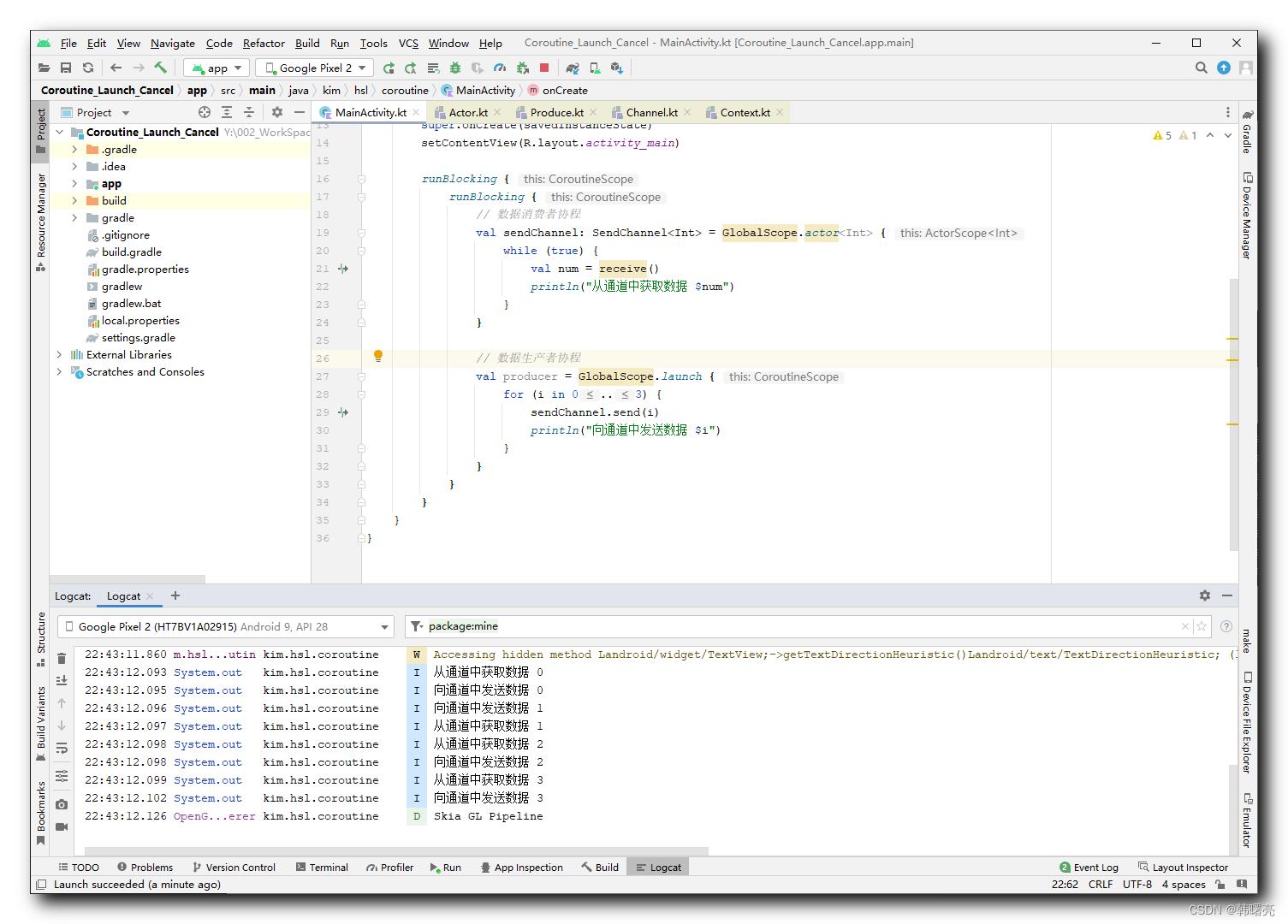Viewport: 1288px width, 924px height.
Task: Open the VCS menu
Action: (408, 43)
